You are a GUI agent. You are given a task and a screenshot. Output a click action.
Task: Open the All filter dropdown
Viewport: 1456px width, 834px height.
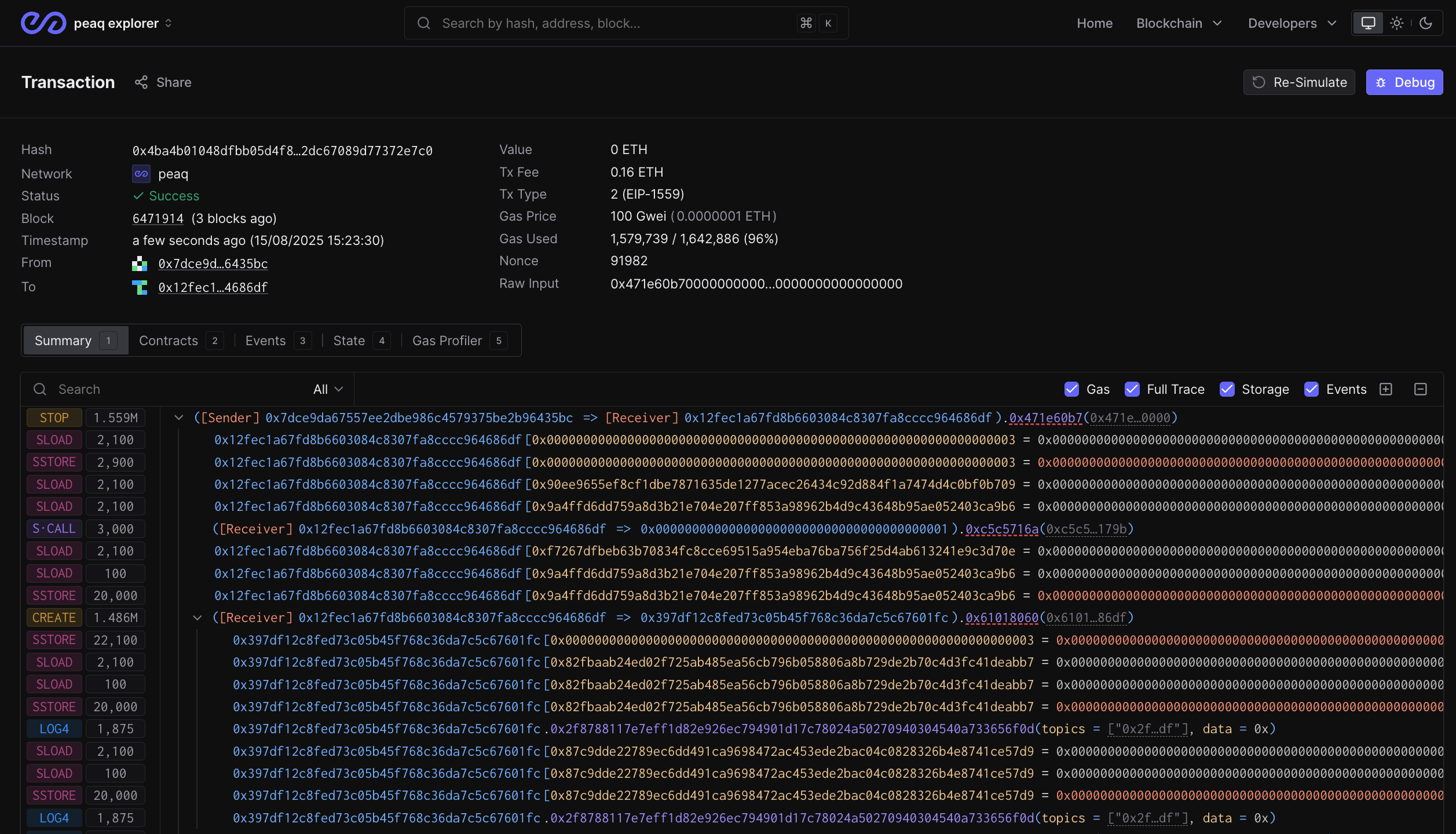327,389
